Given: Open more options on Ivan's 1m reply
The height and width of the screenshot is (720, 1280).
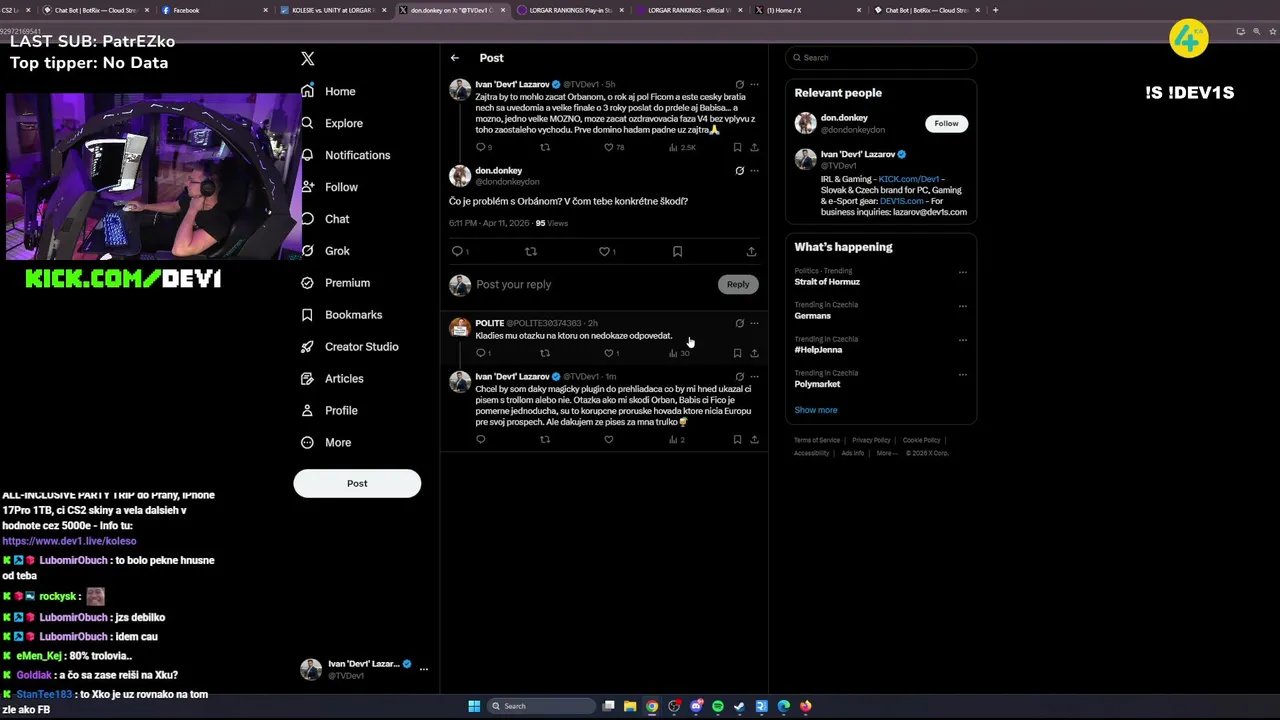Looking at the screenshot, I should (754, 377).
